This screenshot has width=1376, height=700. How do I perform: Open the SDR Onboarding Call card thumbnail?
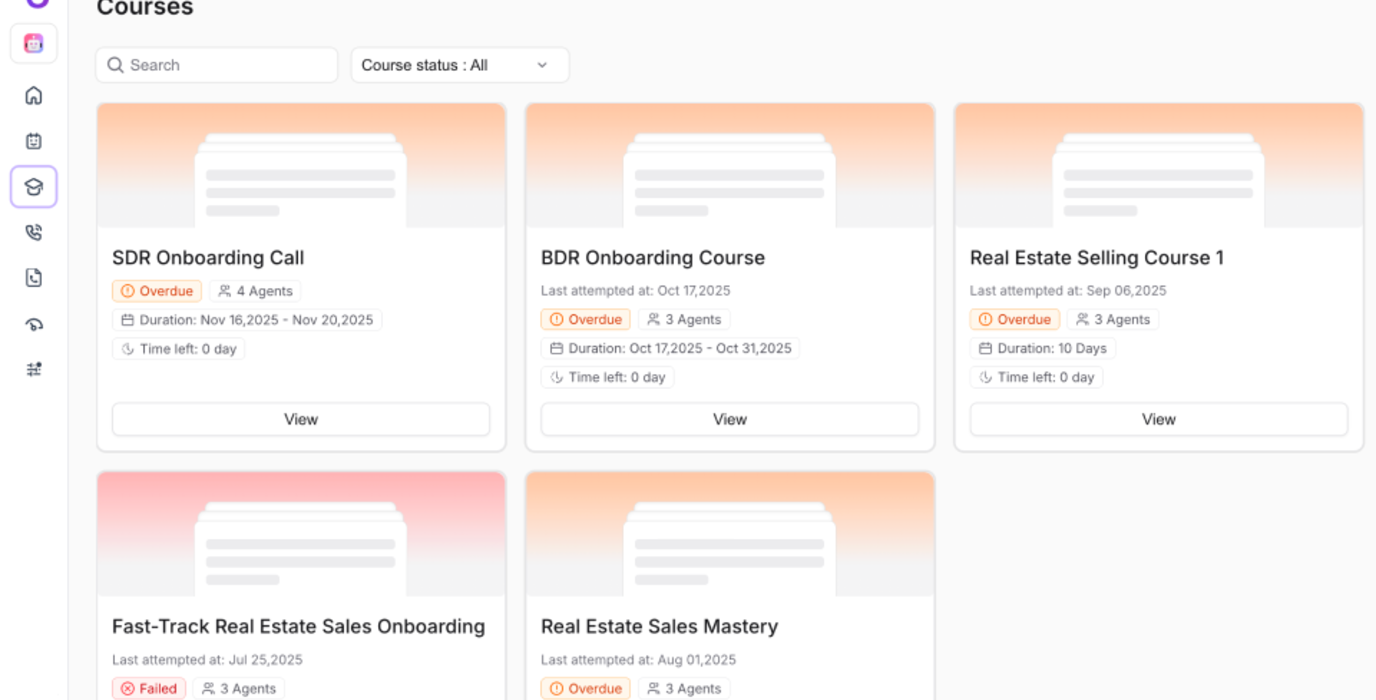pos(301,166)
